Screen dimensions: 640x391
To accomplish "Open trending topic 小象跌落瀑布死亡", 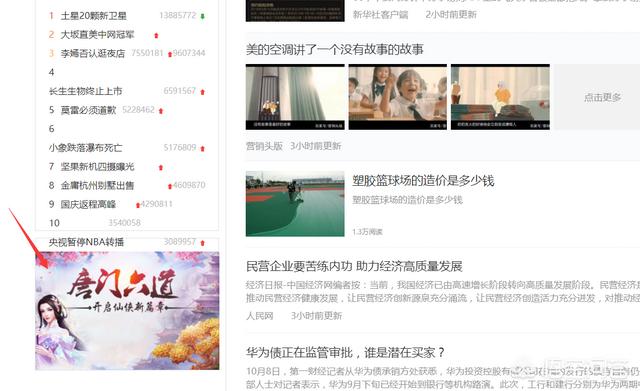I will [x=85, y=148].
